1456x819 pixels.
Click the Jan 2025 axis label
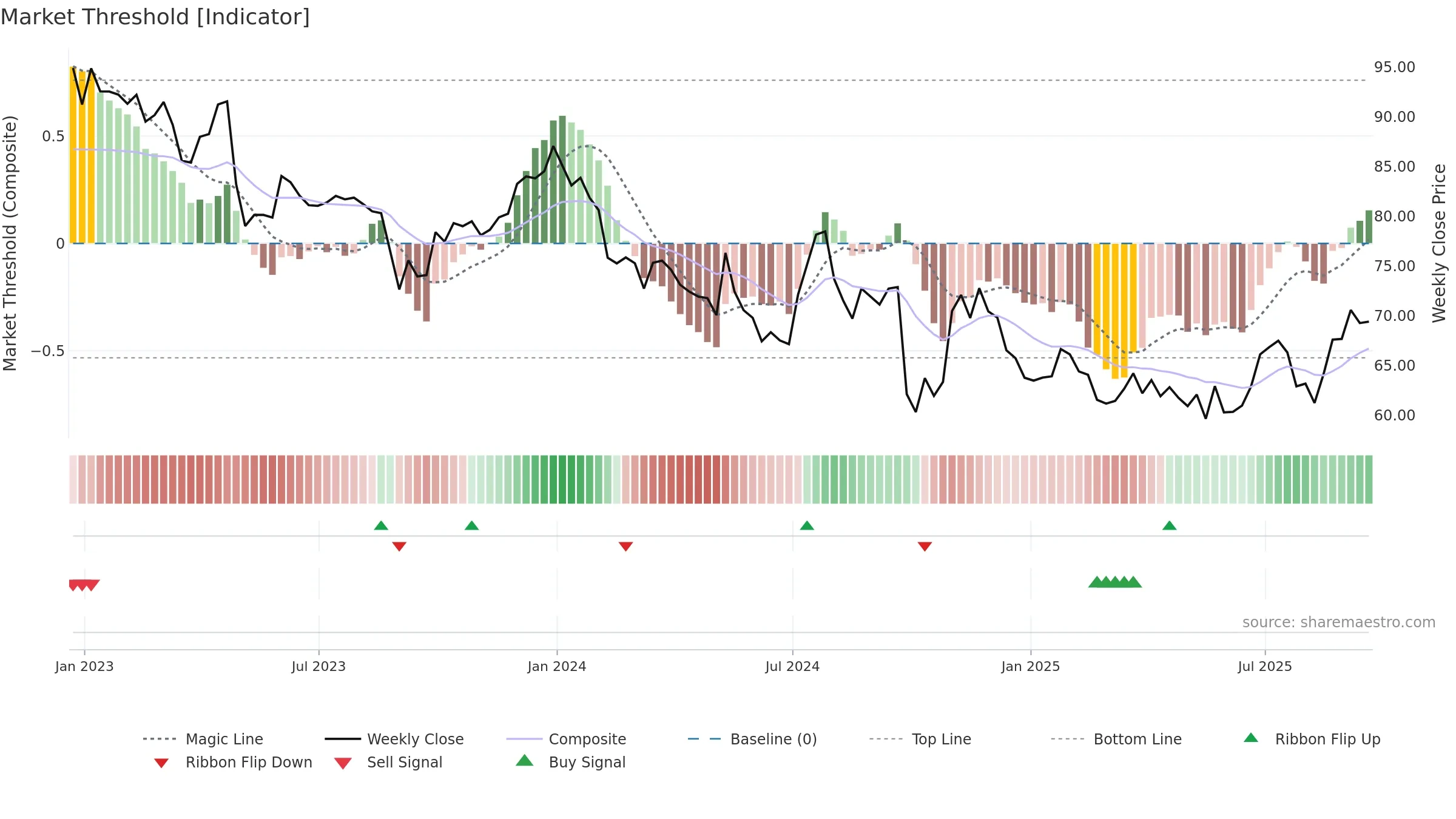pos(1031,666)
